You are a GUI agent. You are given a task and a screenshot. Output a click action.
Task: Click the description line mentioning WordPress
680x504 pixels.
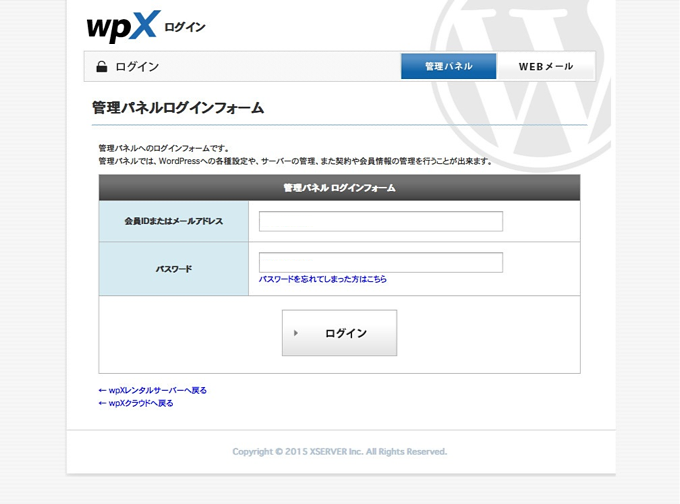pyautogui.click(x=295, y=161)
